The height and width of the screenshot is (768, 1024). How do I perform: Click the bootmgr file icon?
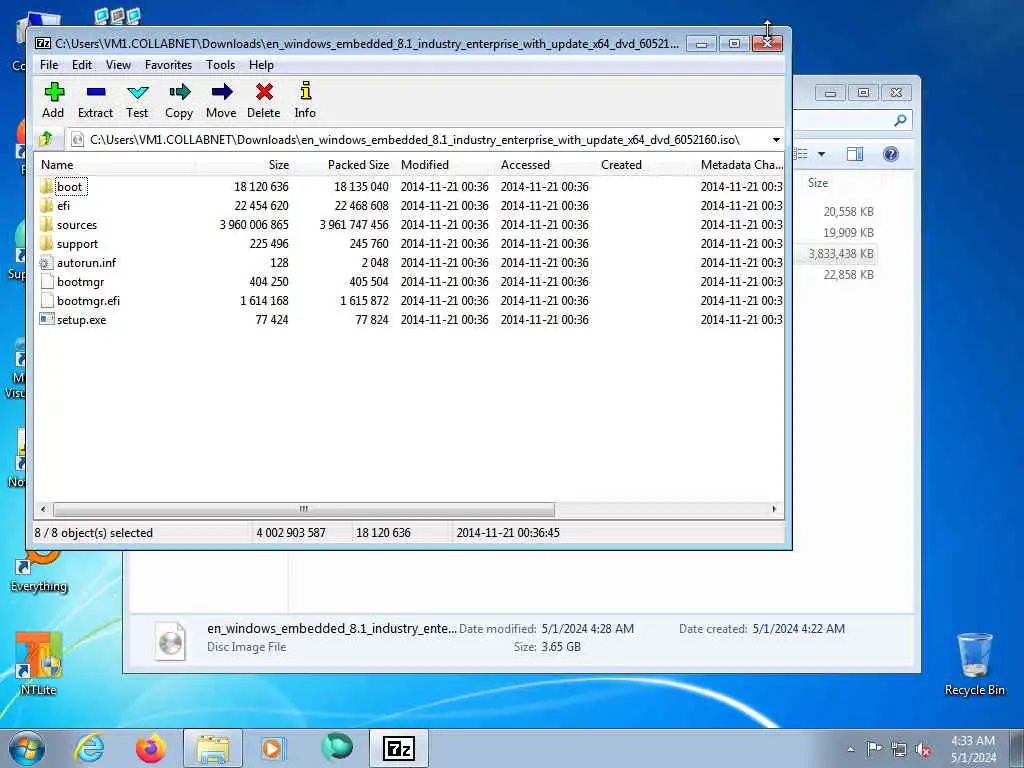(46, 281)
